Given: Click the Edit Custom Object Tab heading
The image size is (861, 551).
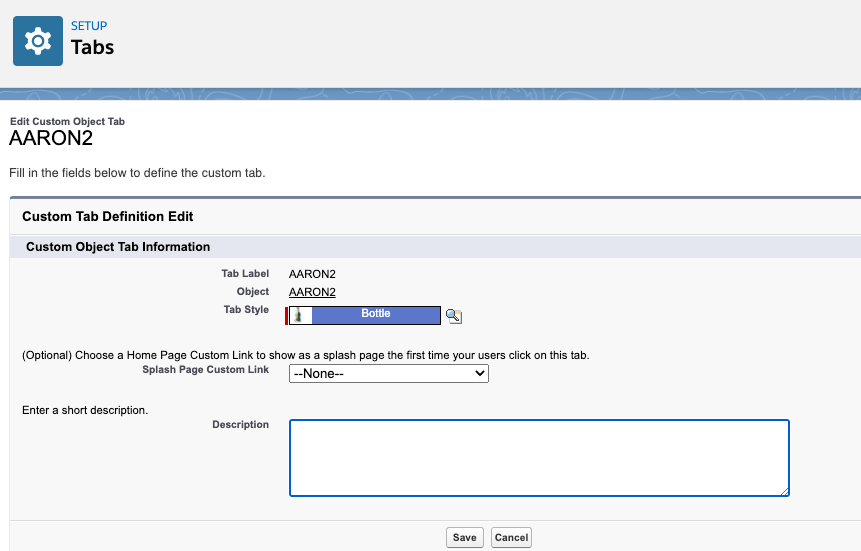Looking at the screenshot, I should pos(67,121).
